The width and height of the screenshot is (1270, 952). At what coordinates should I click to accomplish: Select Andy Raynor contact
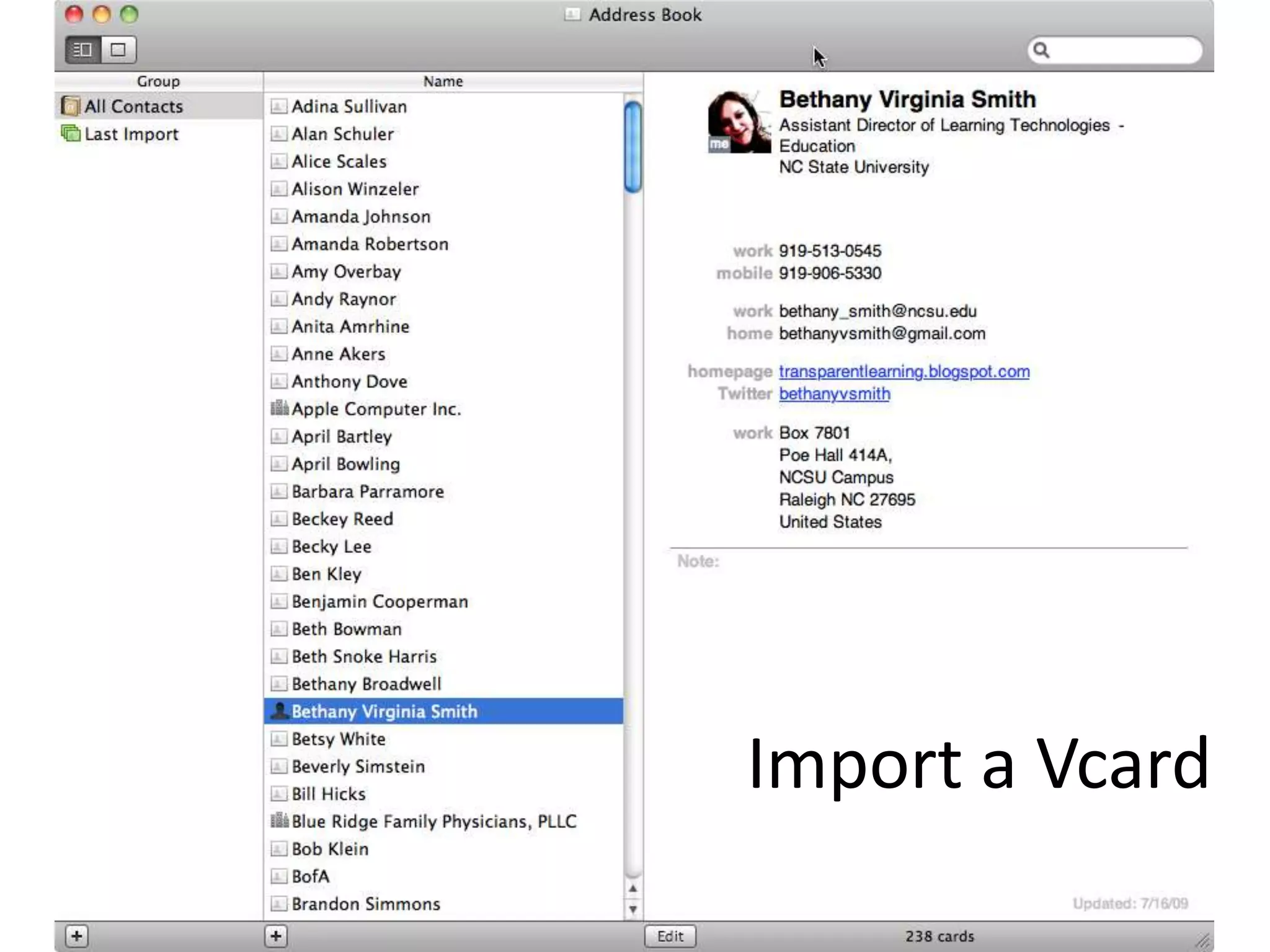click(x=444, y=299)
